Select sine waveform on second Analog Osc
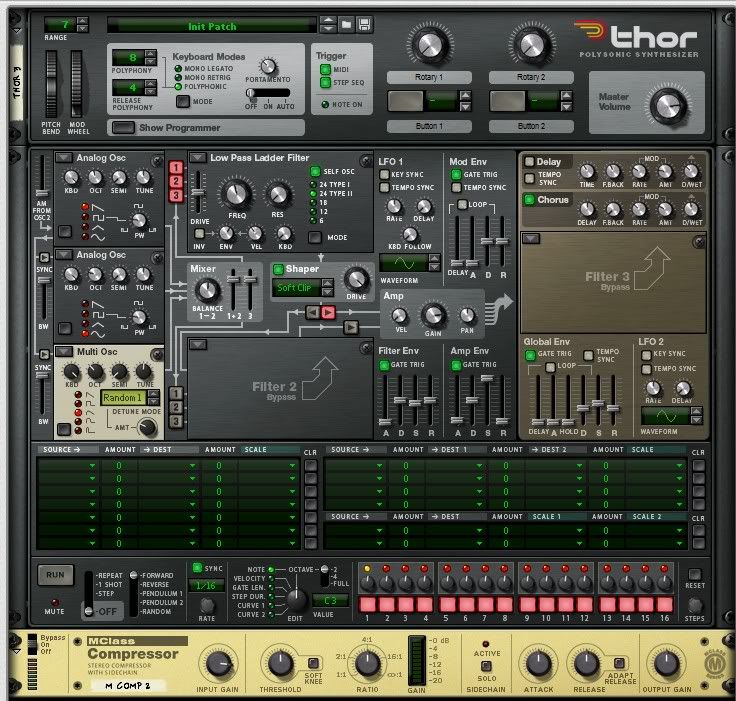The height and width of the screenshot is (701, 736). click(85, 333)
